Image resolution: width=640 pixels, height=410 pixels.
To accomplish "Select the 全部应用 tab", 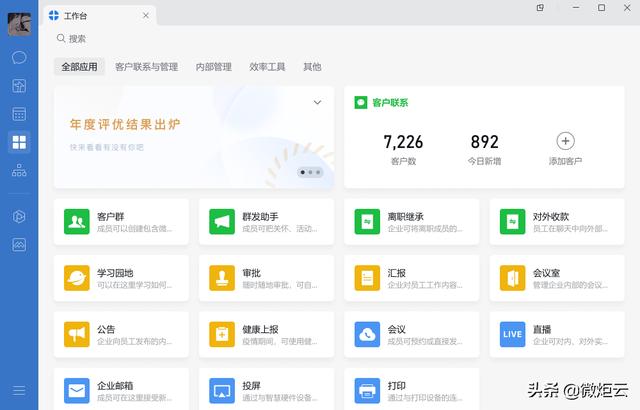I will click(79, 66).
